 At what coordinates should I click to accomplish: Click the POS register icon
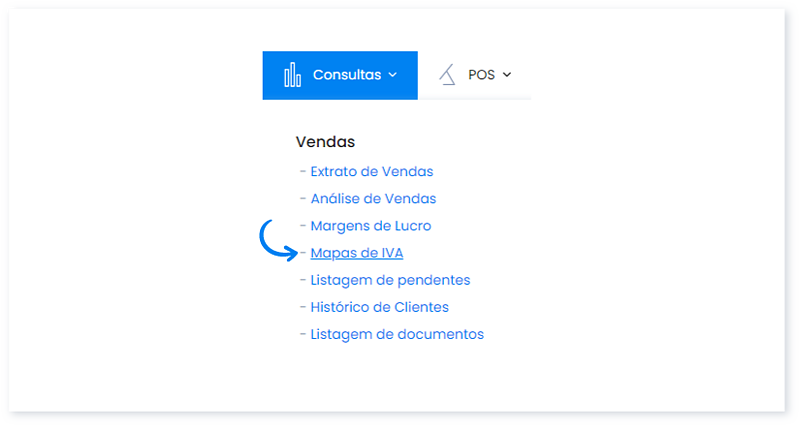[x=447, y=75]
